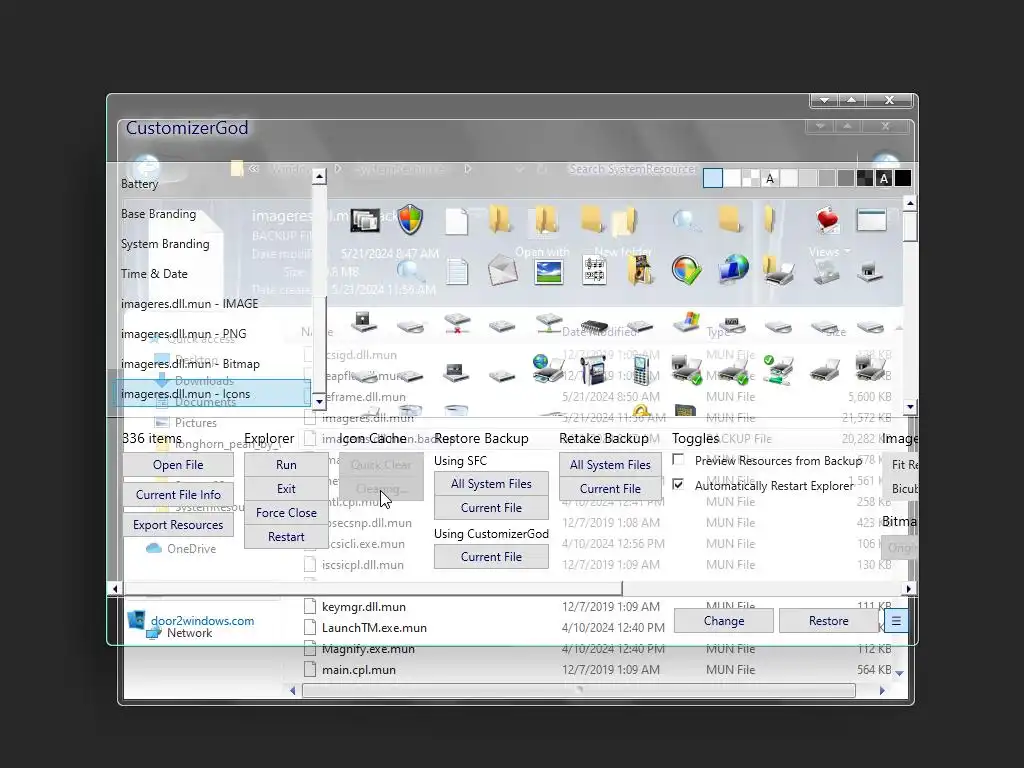The height and width of the screenshot is (768, 1024).
Task: Click CustomizerGod's horizontal scroll-right arrow
Action: point(908,588)
